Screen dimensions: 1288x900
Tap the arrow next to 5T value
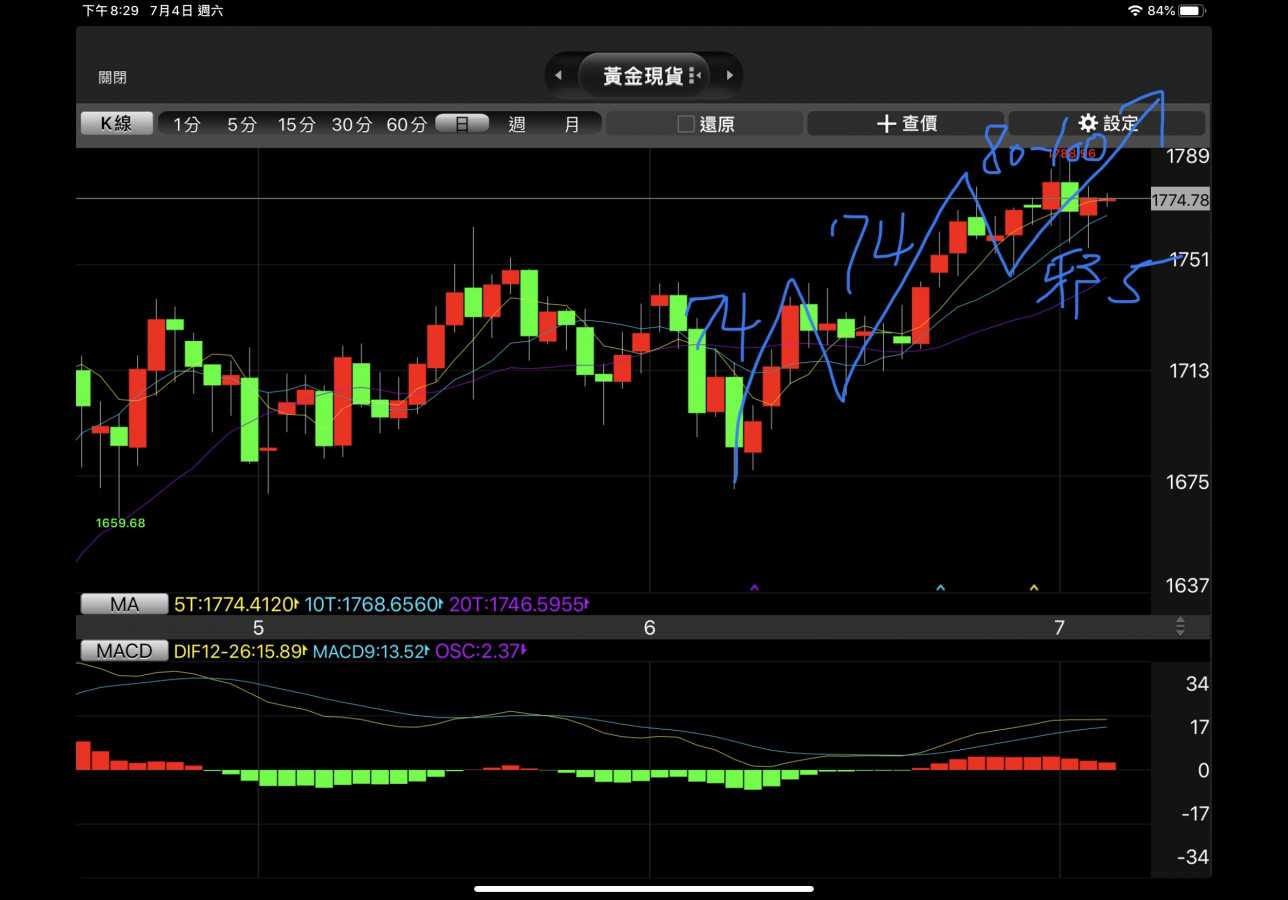pyautogui.click(x=297, y=604)
